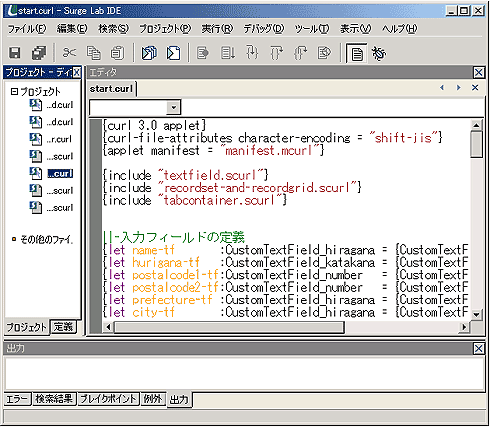Screen dimensions: 490x427
Task: Collapse the プロジェクト tree node
Action: (x=14, y=91)
